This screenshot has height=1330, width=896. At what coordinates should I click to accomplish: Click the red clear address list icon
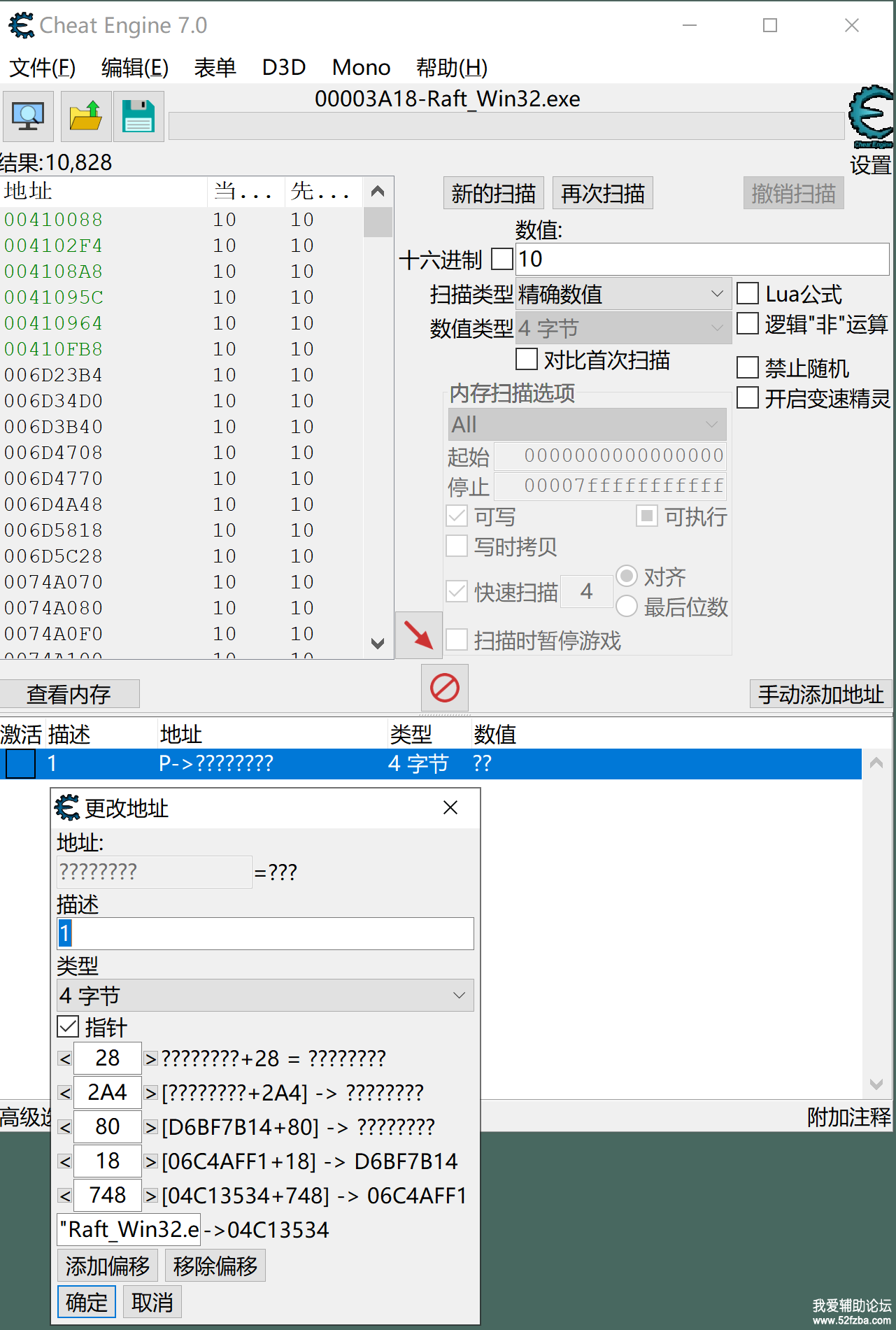click(445, 688)
